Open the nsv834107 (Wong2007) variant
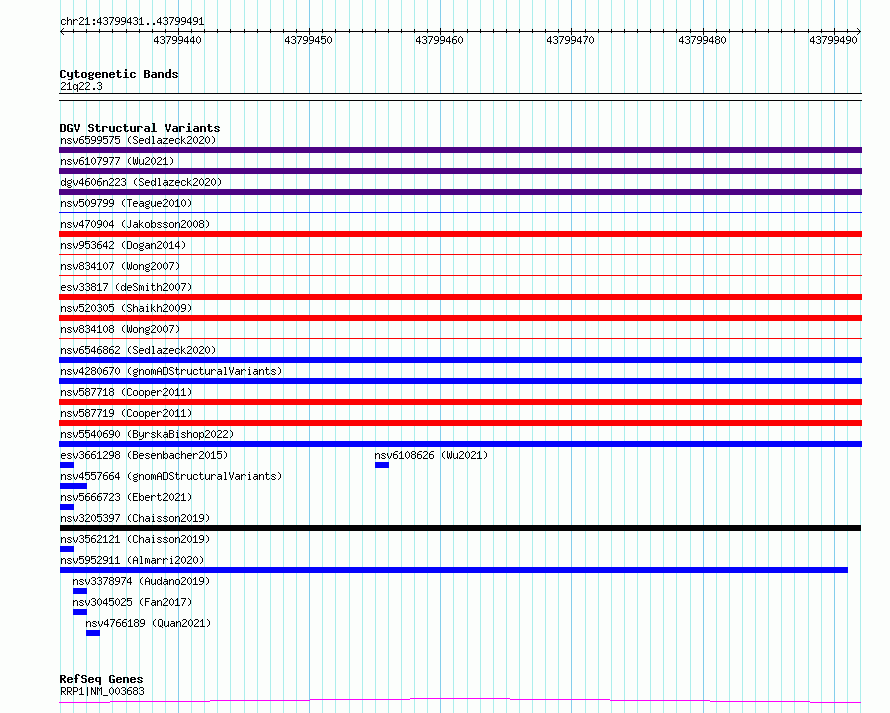The height and width of the screenshot is (713, 890). [x=120, y=266]
